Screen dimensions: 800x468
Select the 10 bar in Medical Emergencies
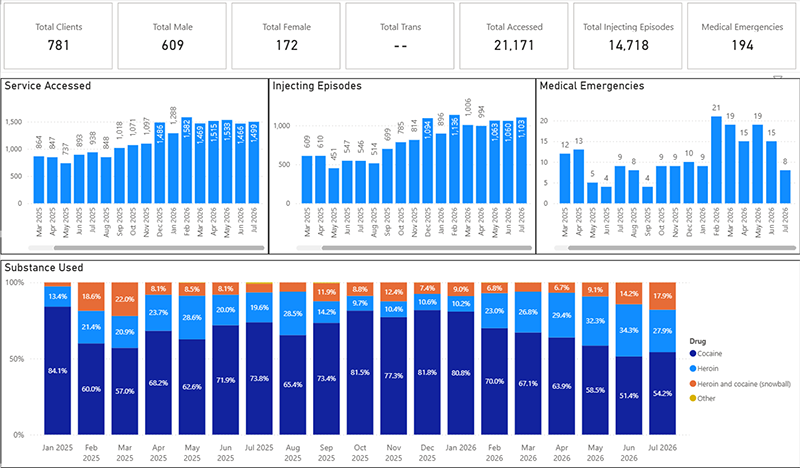[689, 183]
